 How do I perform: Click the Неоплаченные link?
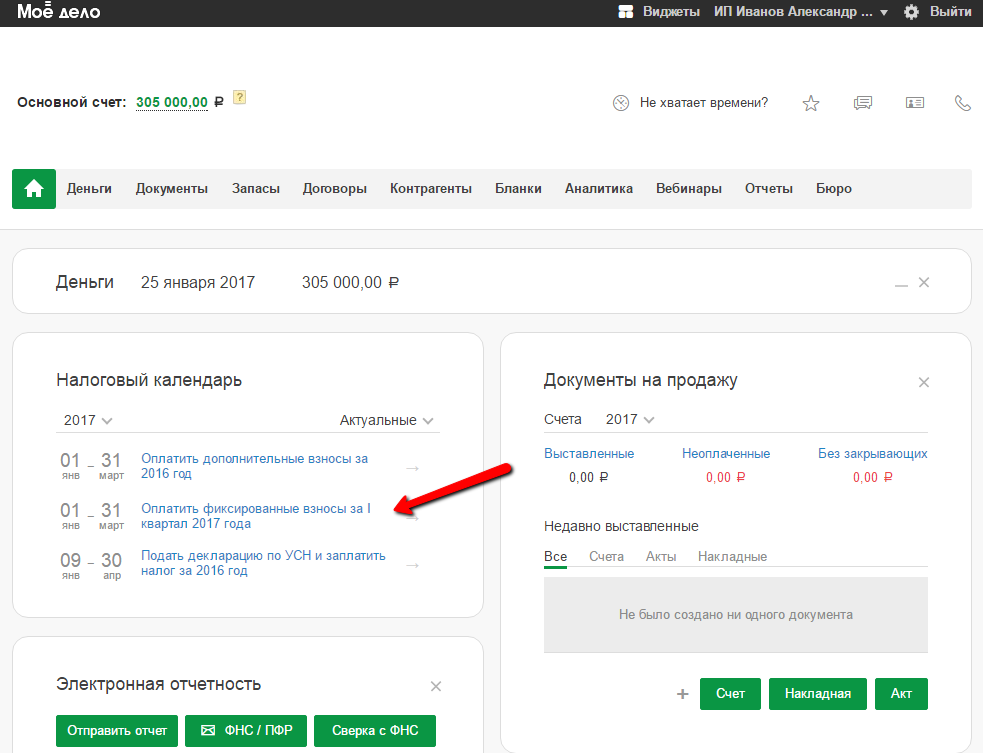[726, 453]
